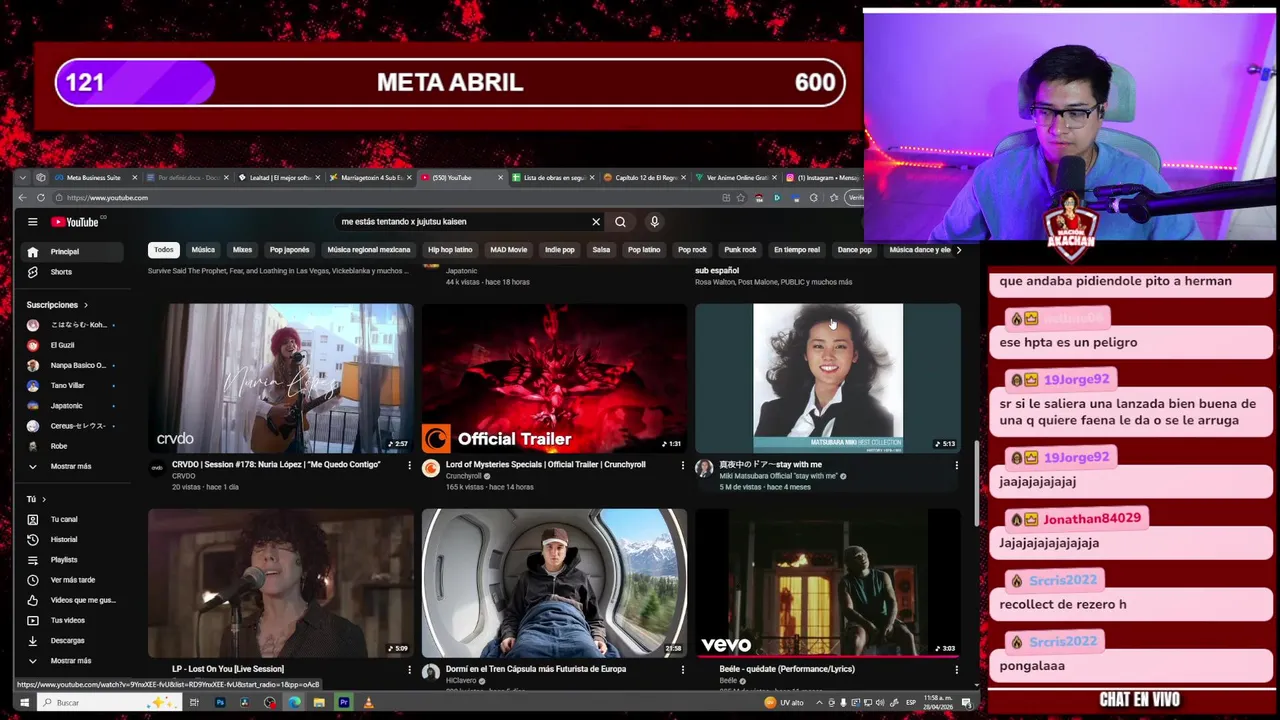Bookmark page with the star icon
This screenshot has height=720, width=1280.
click(741, 198)
